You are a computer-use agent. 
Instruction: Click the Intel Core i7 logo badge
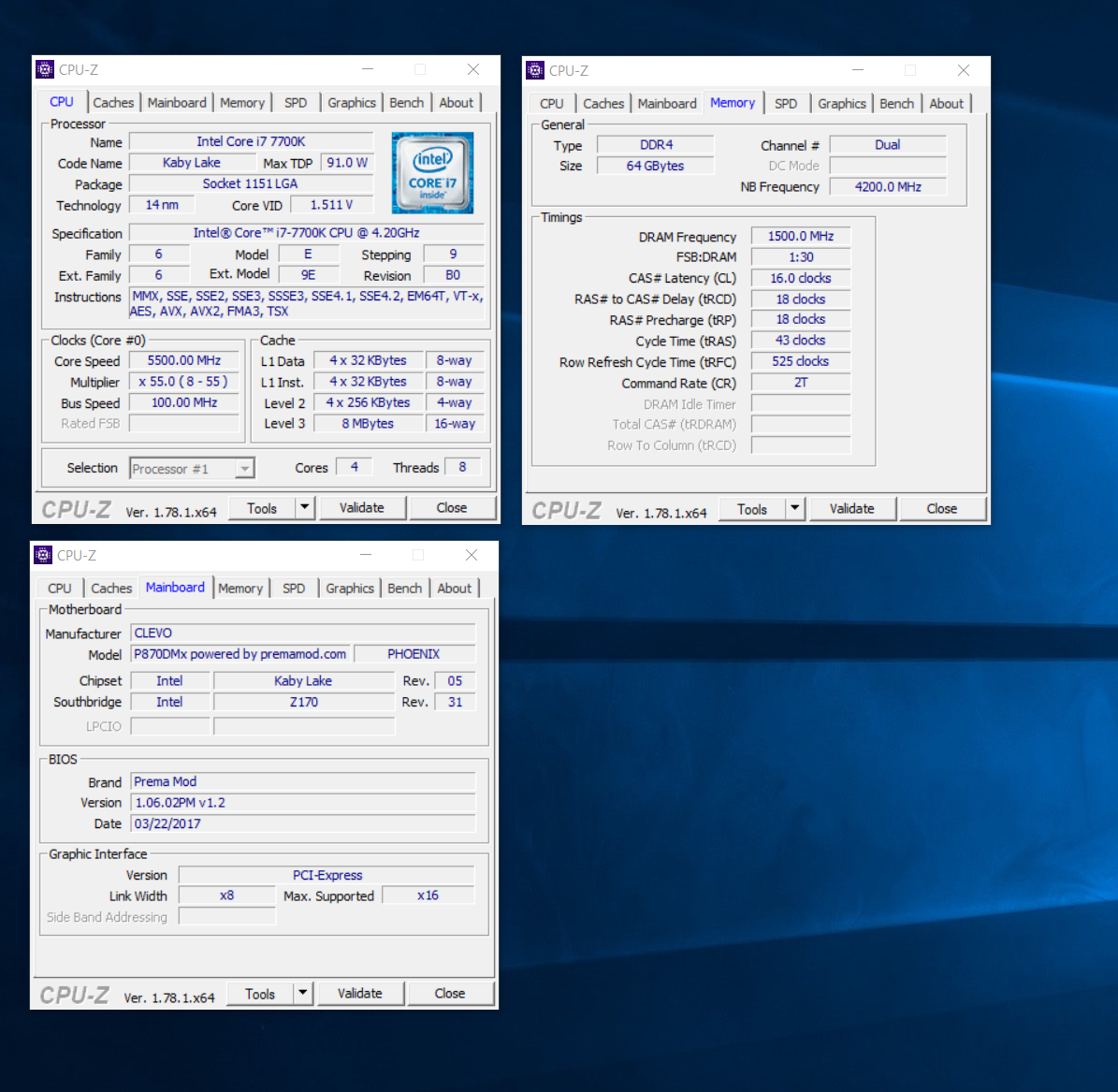(x=432, y=172)
